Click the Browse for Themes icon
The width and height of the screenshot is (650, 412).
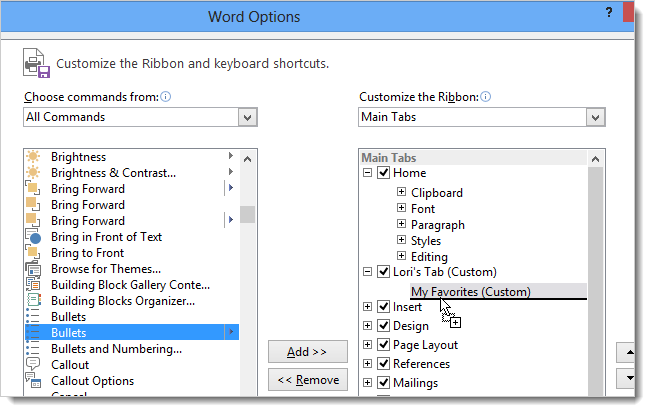coord(33,269)
